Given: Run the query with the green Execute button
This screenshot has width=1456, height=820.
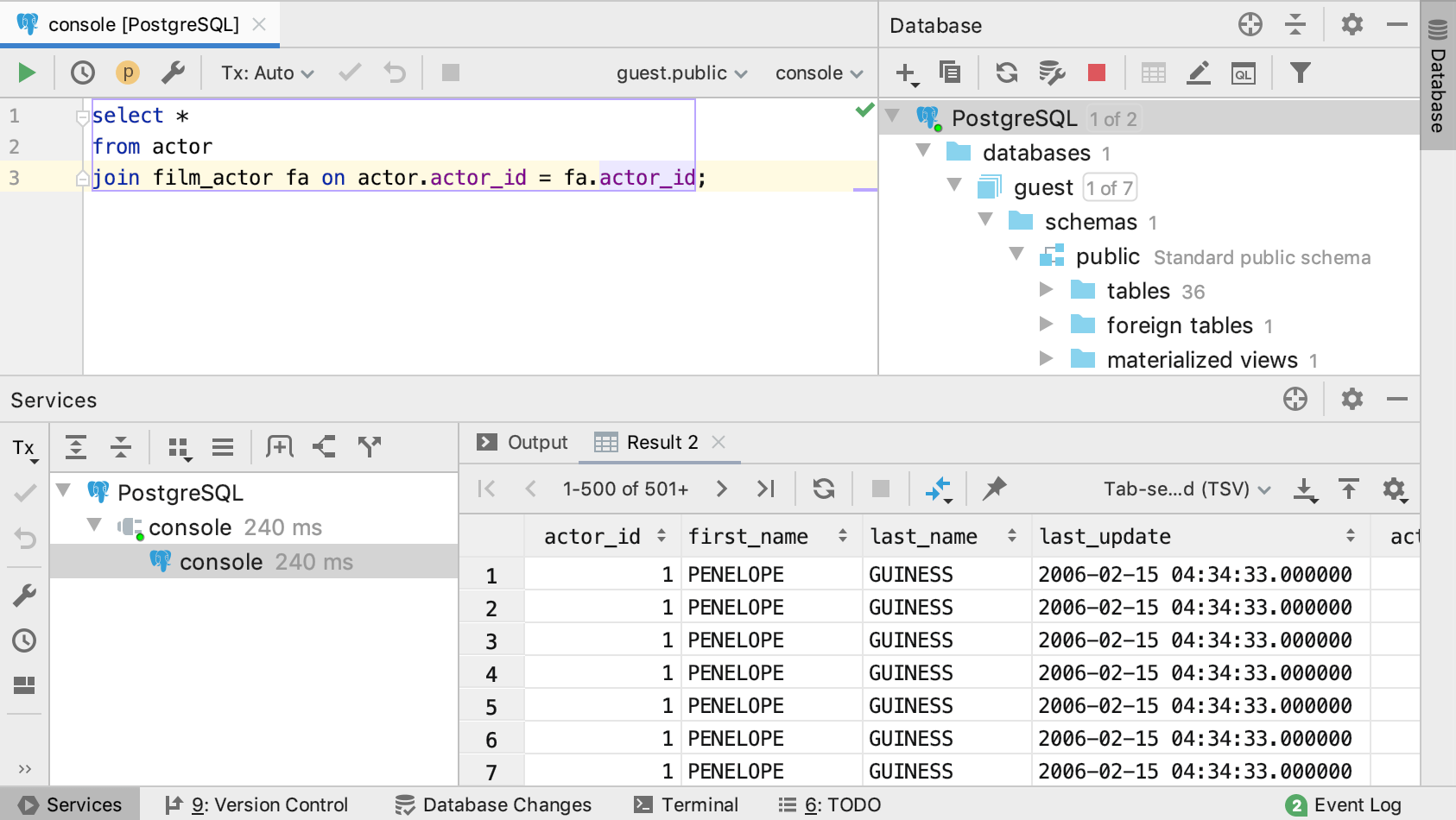Looking at the screenshot, I should [27, 73].
